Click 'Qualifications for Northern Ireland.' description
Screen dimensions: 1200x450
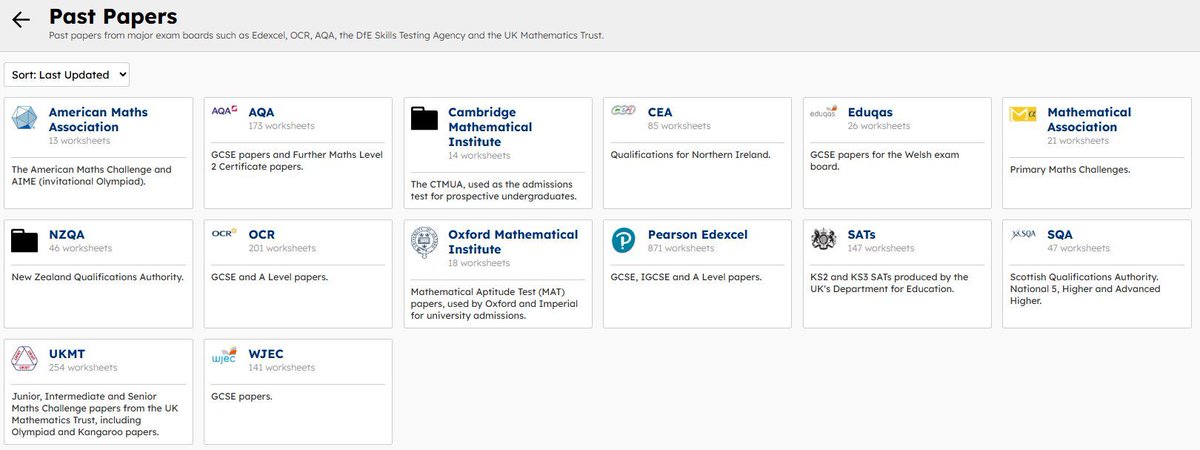pyautogui.click(x=690, y=155)
